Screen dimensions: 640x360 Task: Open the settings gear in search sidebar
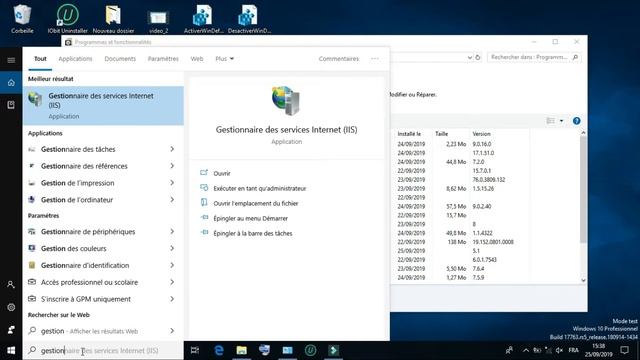tap(11, 307)
